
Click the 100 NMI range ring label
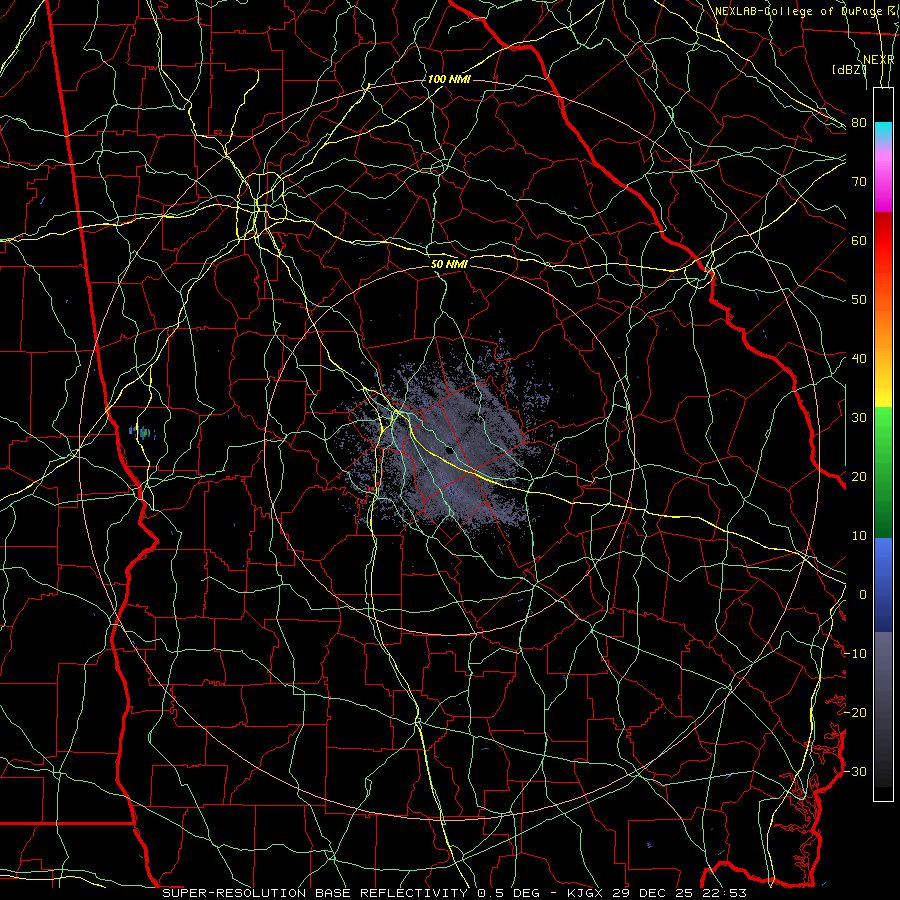449,79
